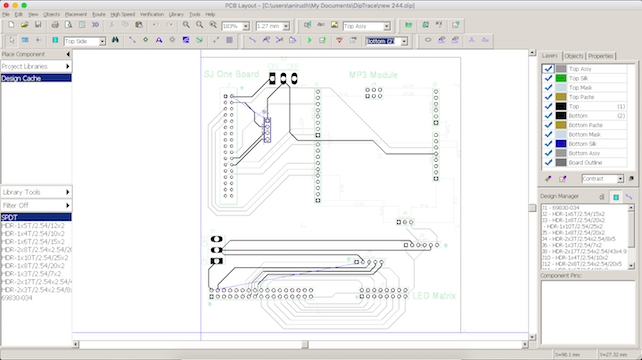Open the 1.27 mm grid size dropdown
The image size is (642, 360).
286,26
